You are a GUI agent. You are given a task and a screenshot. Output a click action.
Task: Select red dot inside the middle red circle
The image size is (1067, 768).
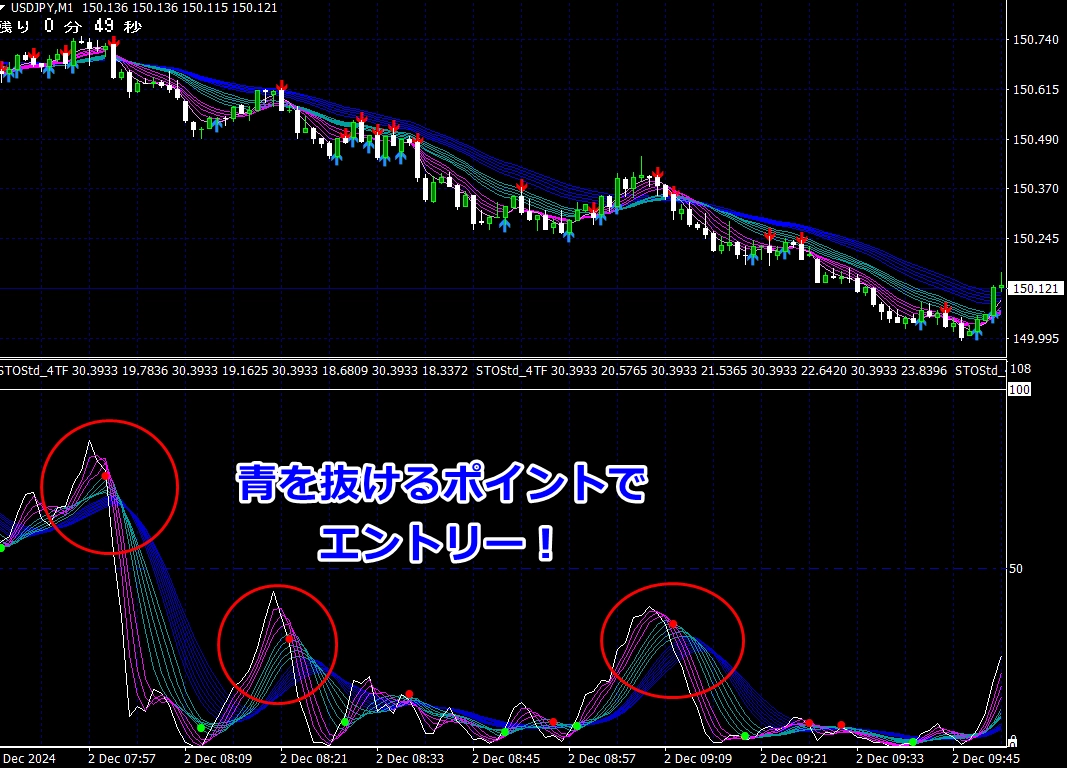point(289,638)
